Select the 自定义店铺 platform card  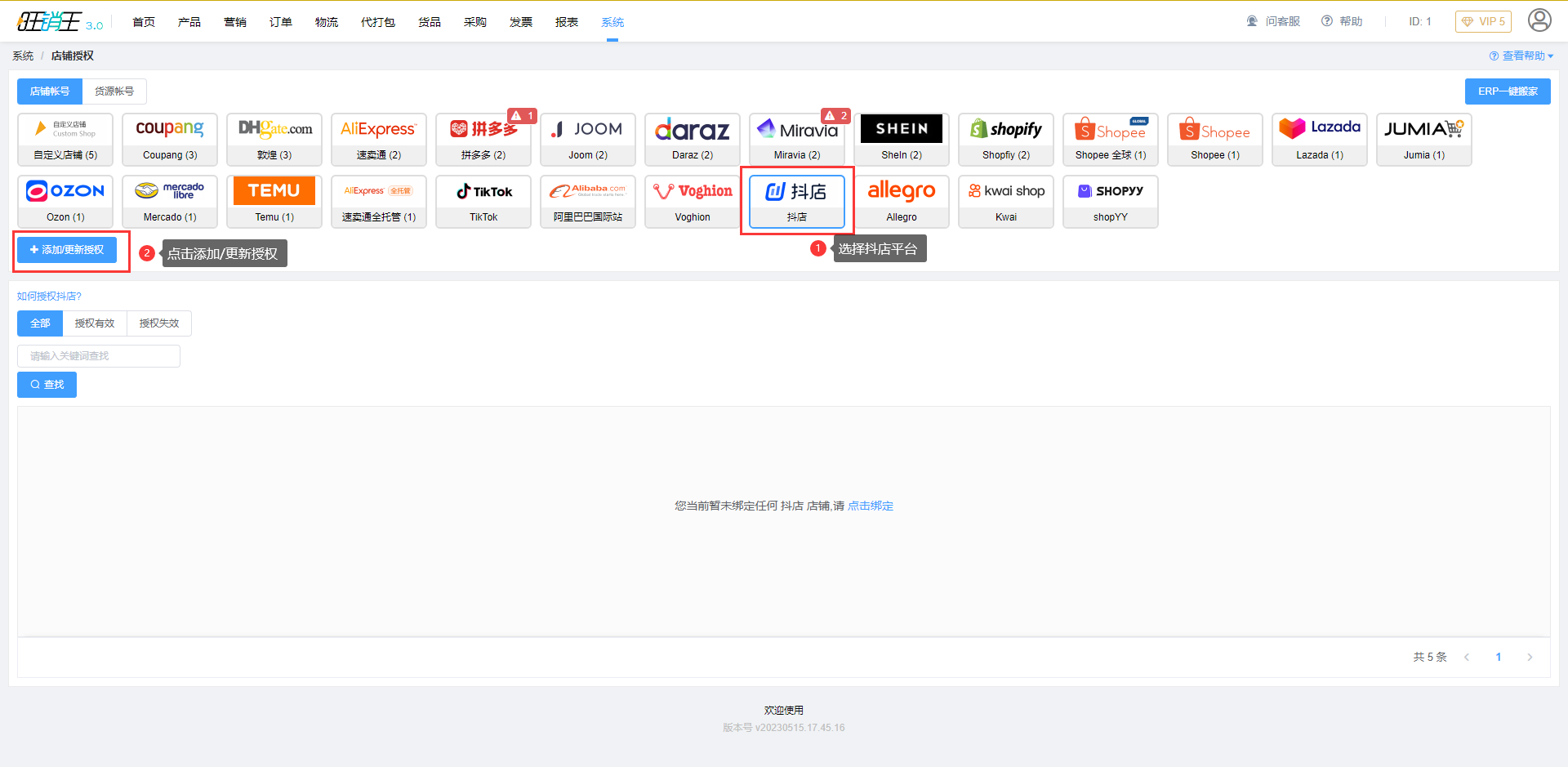click(65, 140)
